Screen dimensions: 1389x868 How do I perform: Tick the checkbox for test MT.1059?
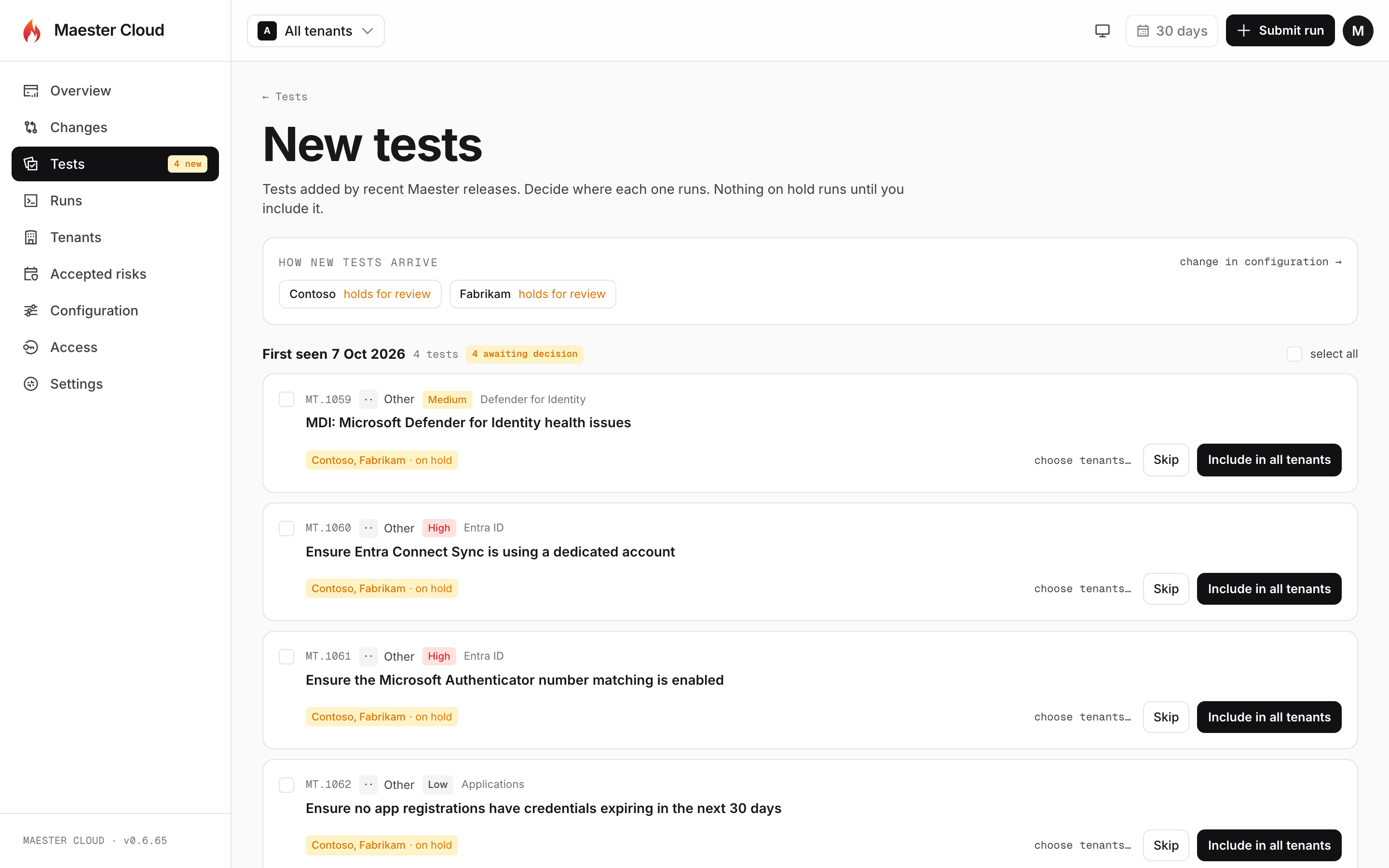click(x=286, y=400)
